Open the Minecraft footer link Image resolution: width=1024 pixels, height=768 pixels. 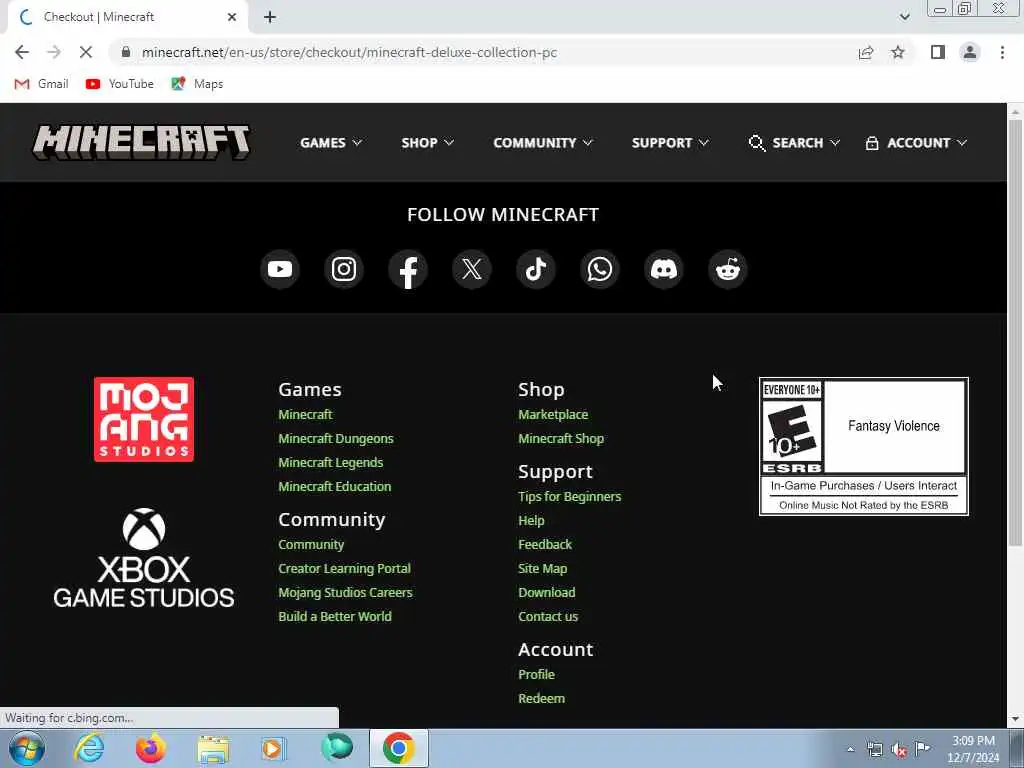[x=305, y=415]
